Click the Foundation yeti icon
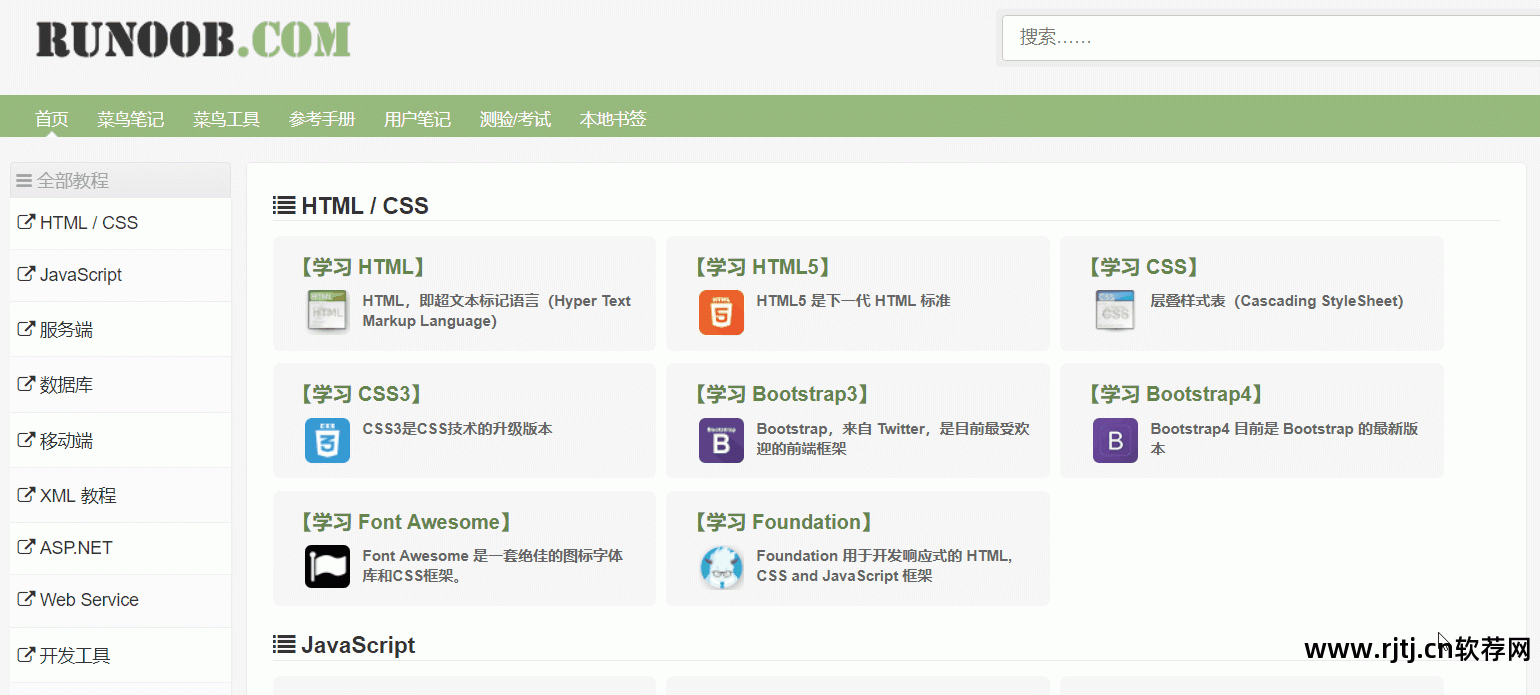This screenshot has height=695, width=1540. click(721, 567)
